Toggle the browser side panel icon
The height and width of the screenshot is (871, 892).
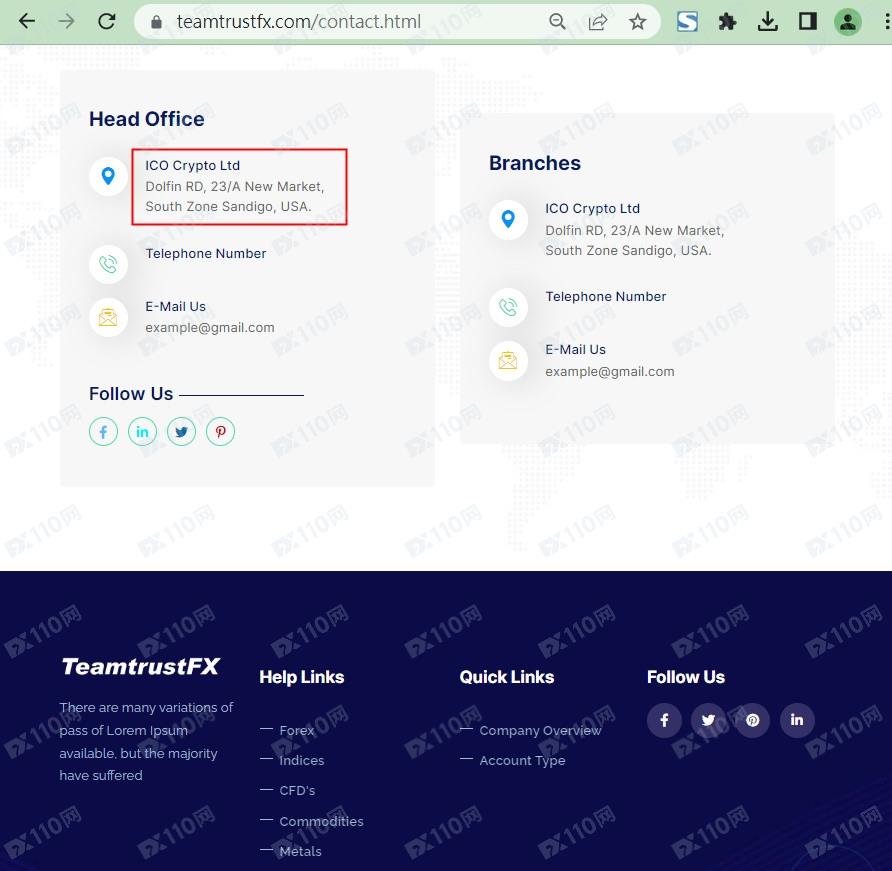click(808, 21)
